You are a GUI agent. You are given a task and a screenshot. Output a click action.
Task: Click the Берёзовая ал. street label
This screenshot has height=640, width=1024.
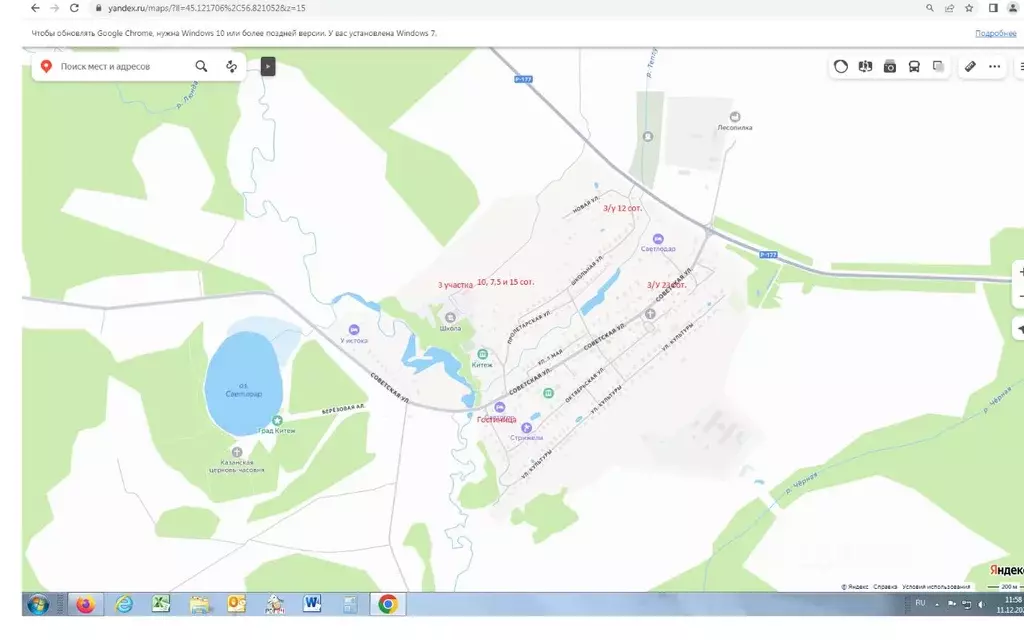click(x=344, y=409)
